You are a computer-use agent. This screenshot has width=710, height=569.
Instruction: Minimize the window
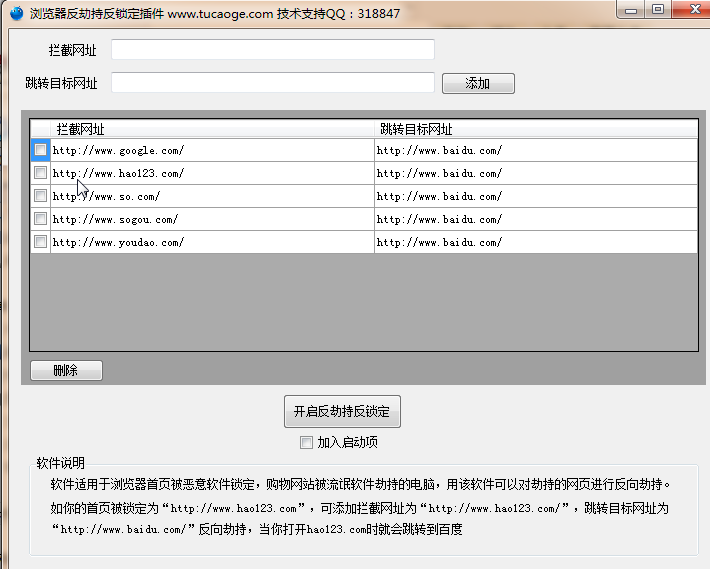[631, 10]
